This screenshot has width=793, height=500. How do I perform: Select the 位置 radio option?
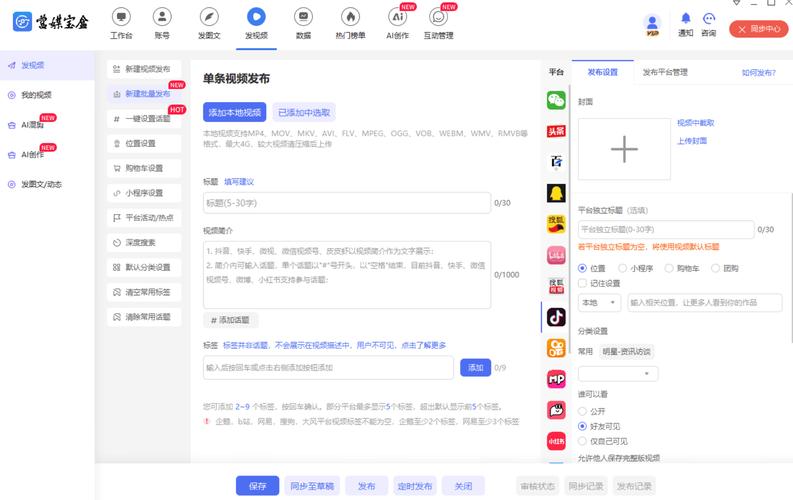(583, 268)
